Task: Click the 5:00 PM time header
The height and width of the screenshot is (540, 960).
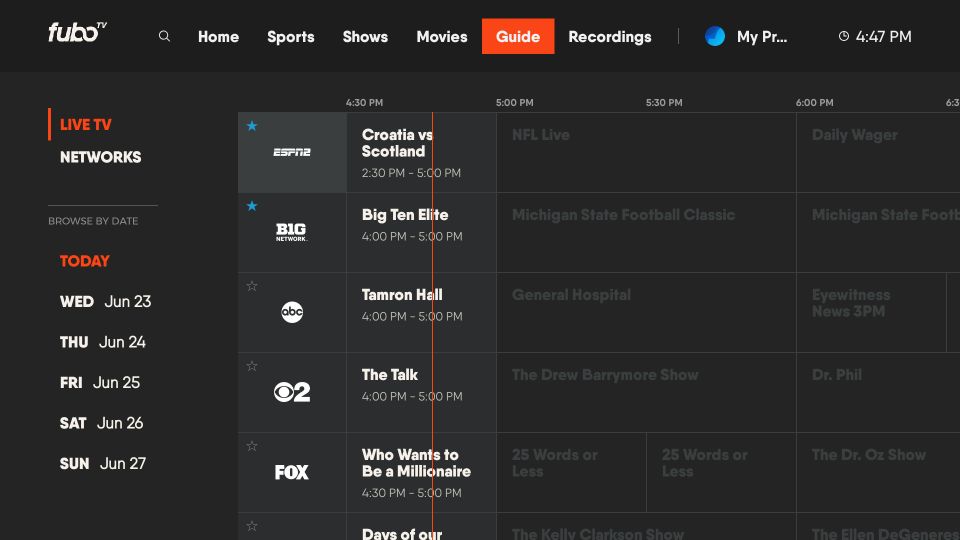Action: [514, 102]
